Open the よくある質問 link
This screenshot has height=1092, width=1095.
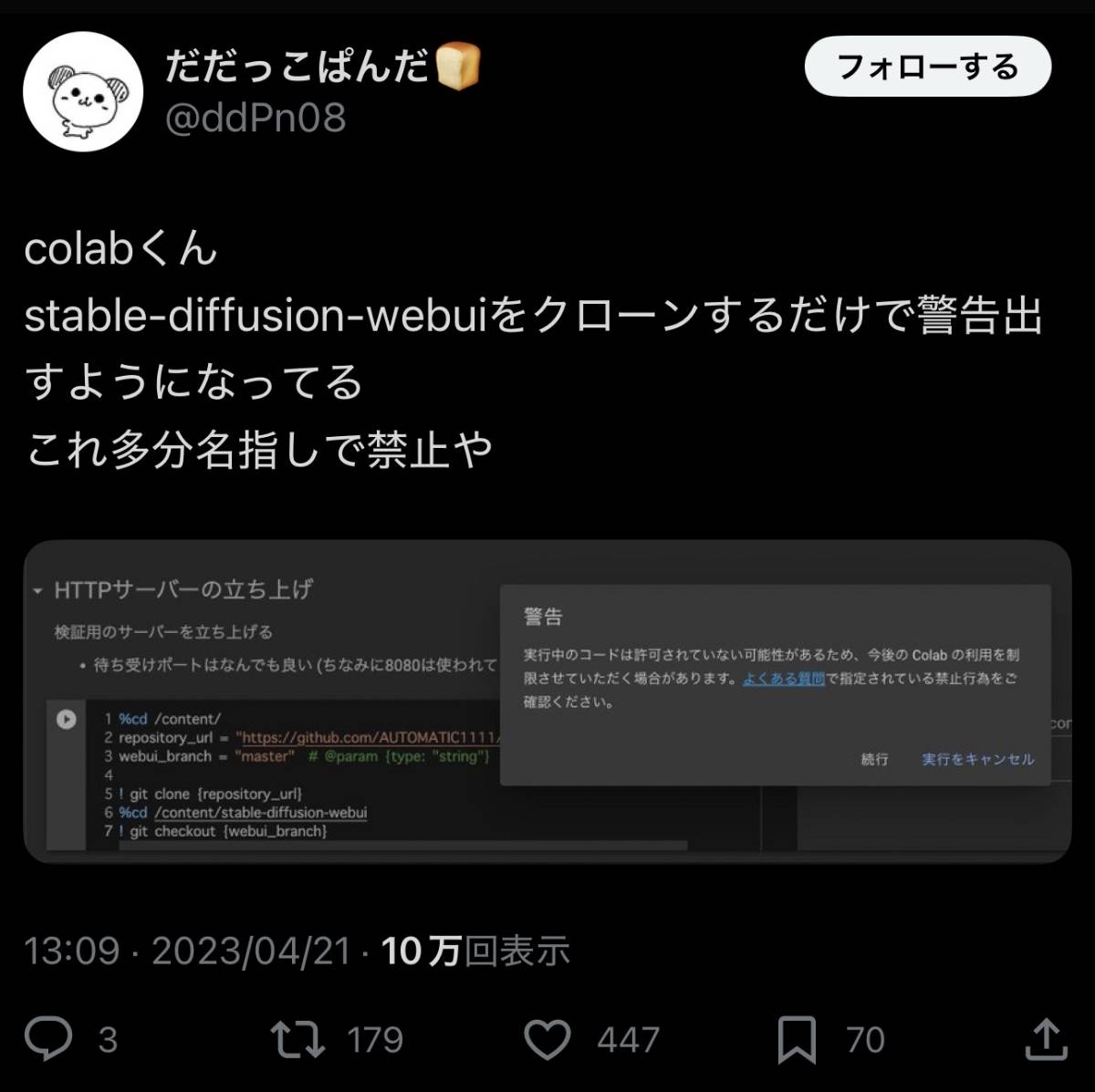[x=784, y=679]
